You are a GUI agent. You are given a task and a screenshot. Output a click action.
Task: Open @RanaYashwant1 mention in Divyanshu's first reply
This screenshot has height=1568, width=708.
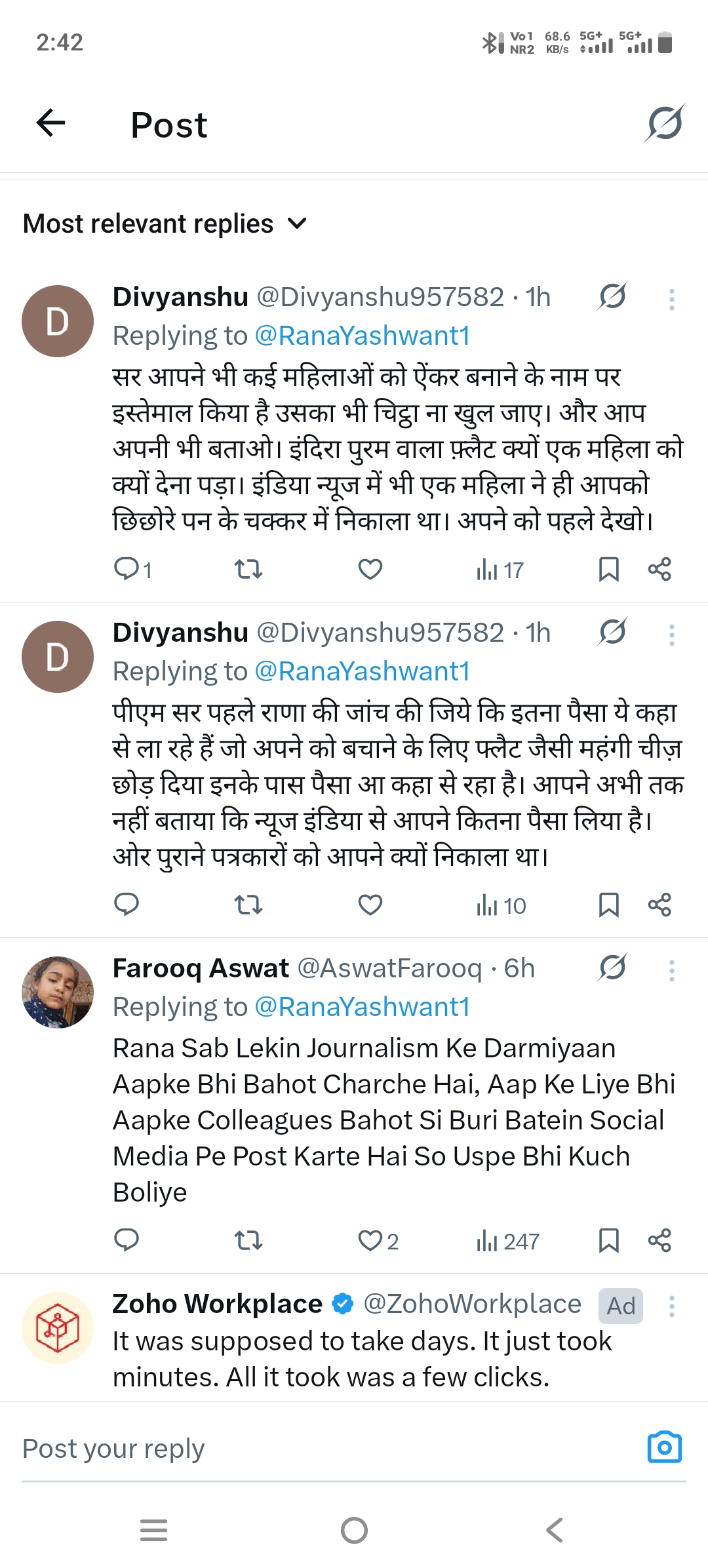(x=362, y=336)
